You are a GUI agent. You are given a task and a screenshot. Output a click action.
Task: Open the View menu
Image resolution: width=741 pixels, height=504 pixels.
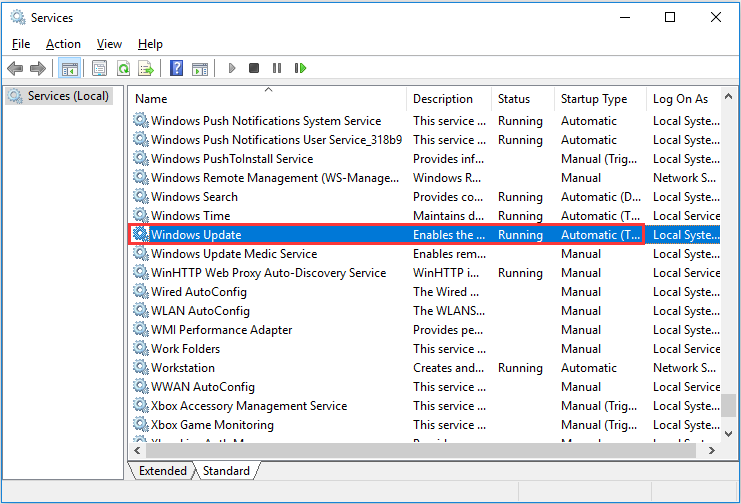click(x=109, y=44)
